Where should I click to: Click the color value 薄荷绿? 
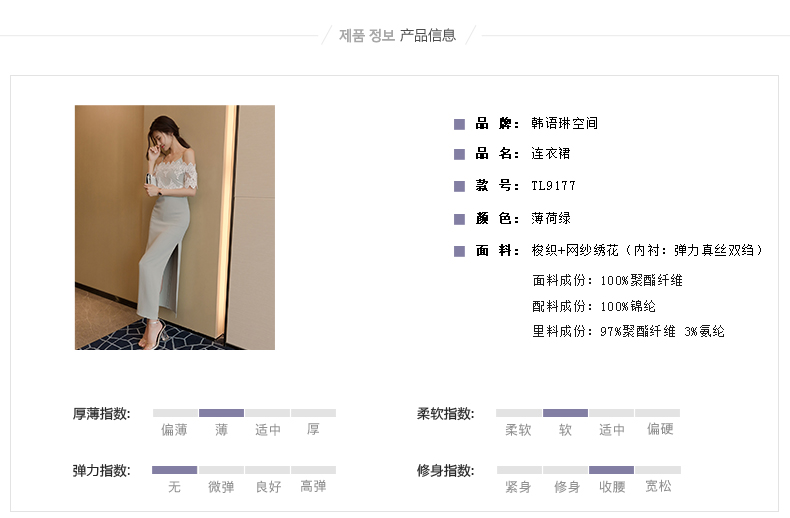pos(551,218)
